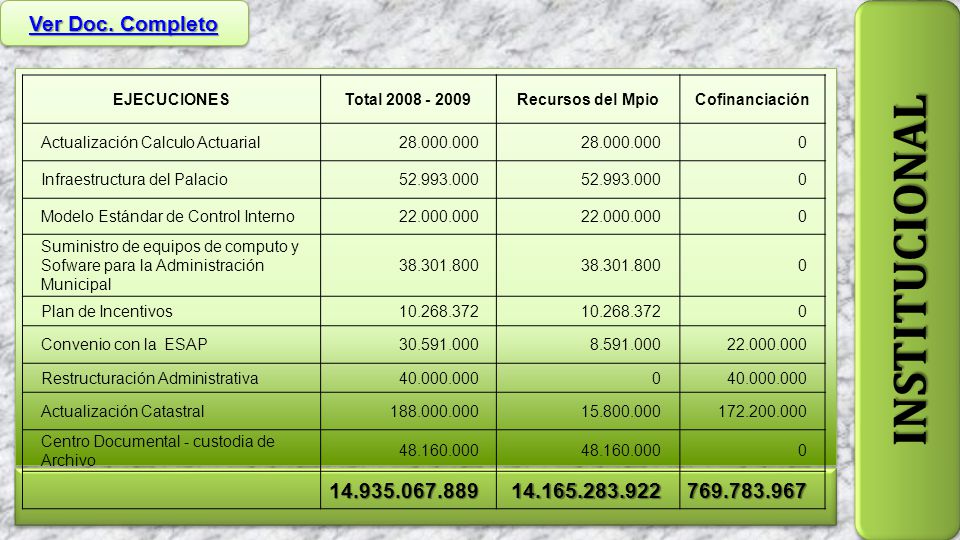960x540 pixels.
Task: Select Cofinanciación 0 for Infraestructura del Palacio
Action: point(802,179)
